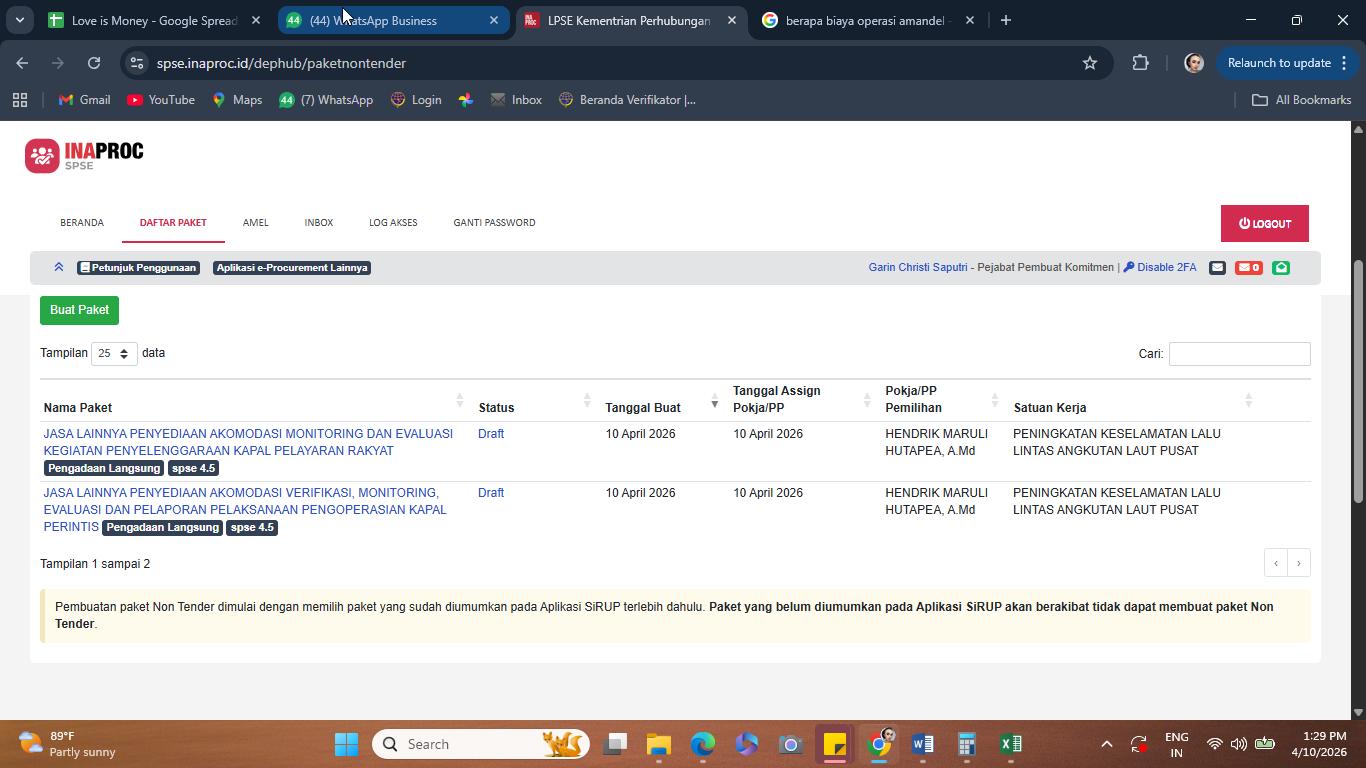Open the red unread messages badge icon
The width and height of the screenshot is (1366, 768).
click(x=1248, y=267)
